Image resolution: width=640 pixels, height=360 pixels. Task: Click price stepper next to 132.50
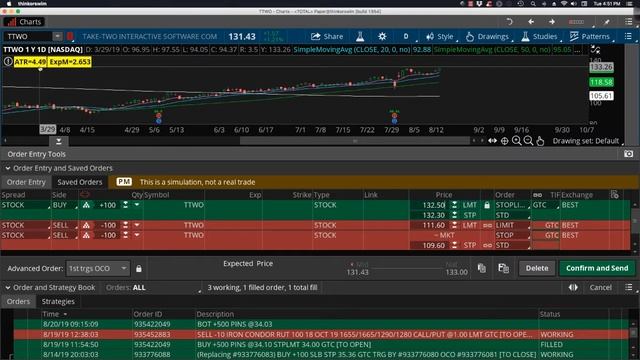pos(454,205)
